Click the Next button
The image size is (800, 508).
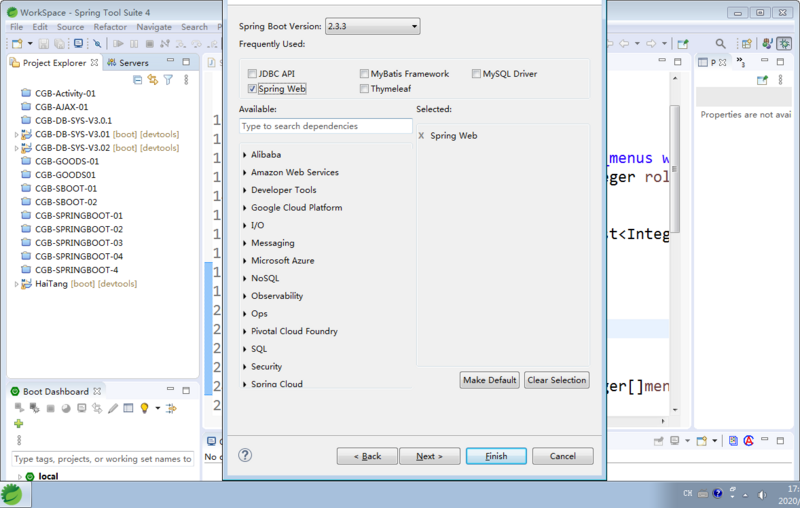tap(429, 456)
